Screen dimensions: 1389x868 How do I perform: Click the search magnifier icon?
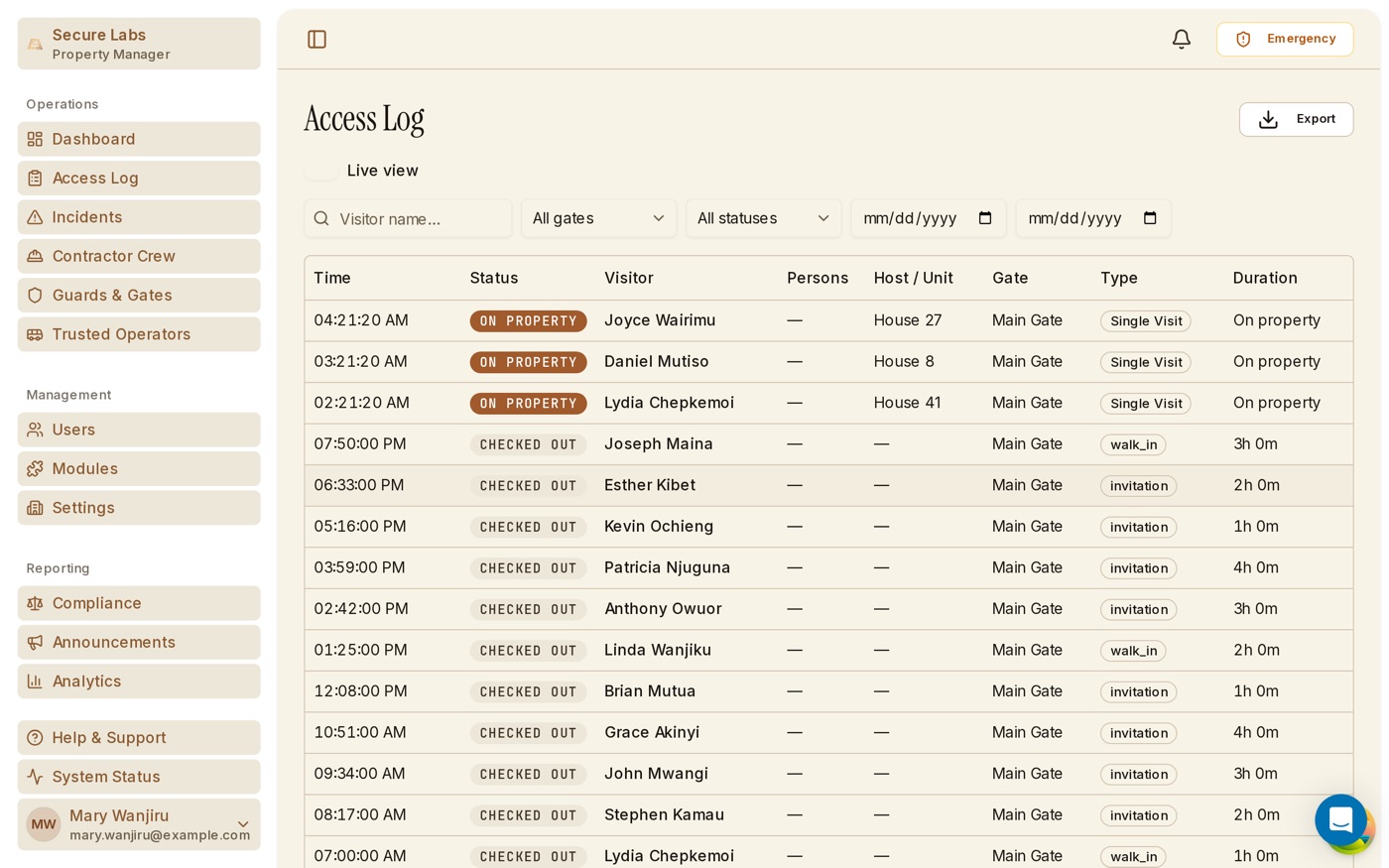(321, 218)
